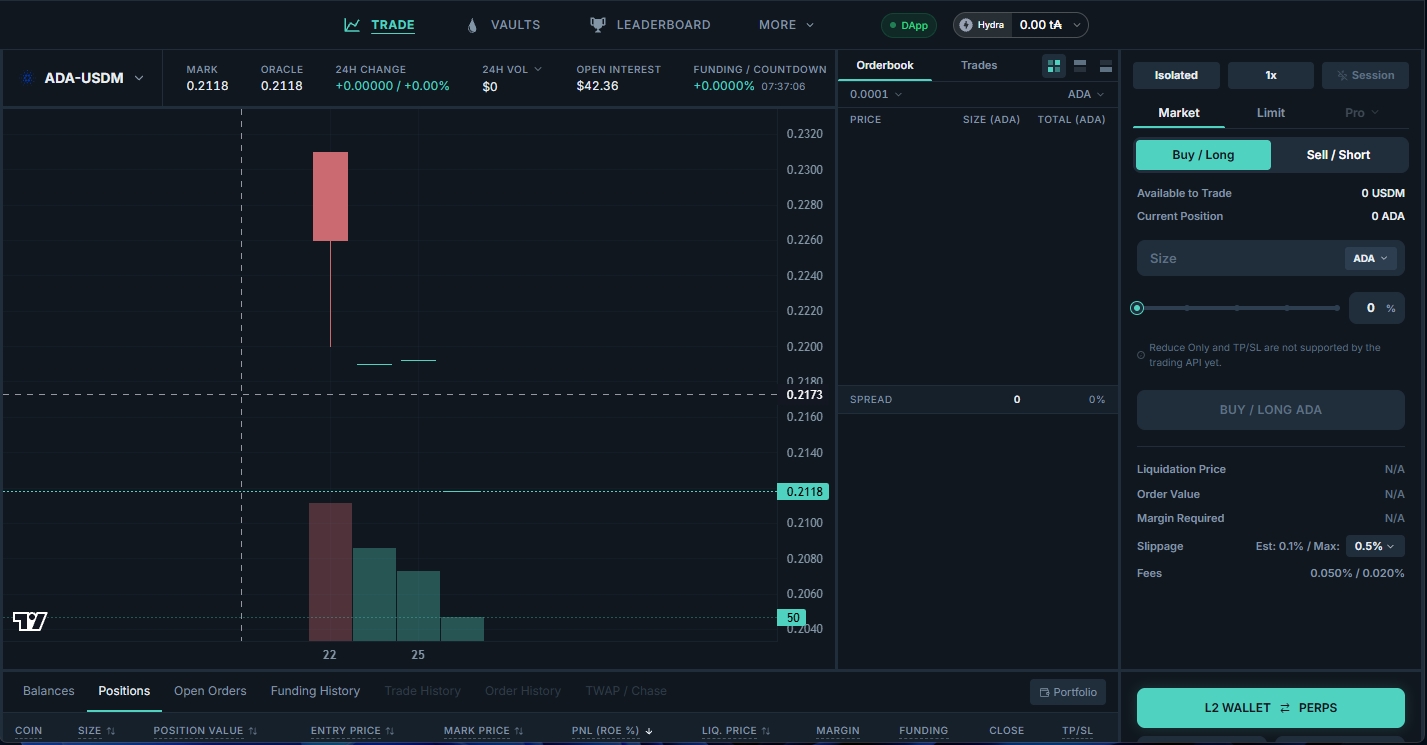Expand the Pro order type menu
The image size is (1427, 745).
pyautogui.click(x=1361, y=113)
